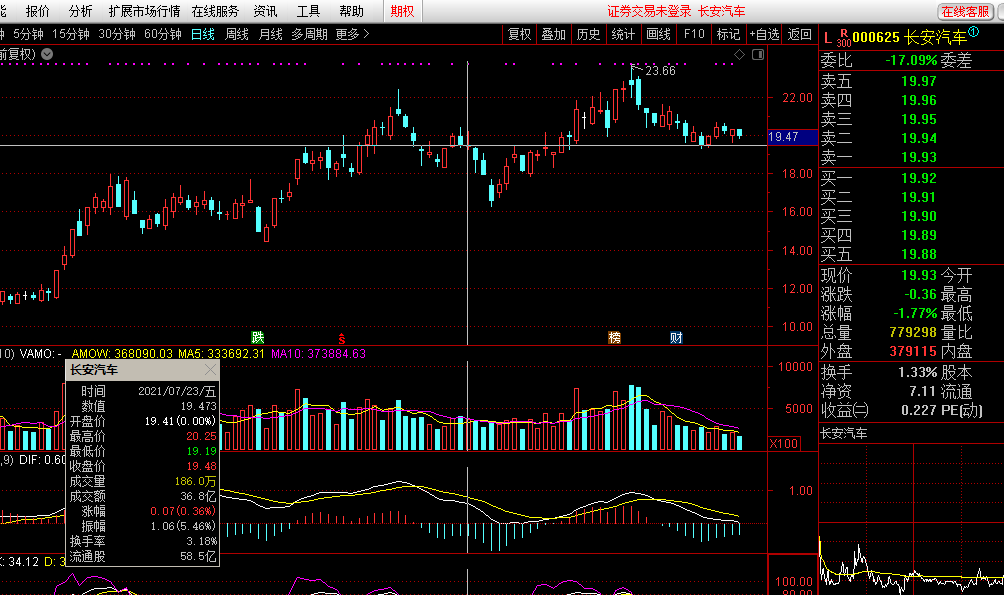The width and height of the screenshot is (1004, 595).
Task: Open the 报价 menu
Action: [x=37, y=11]
